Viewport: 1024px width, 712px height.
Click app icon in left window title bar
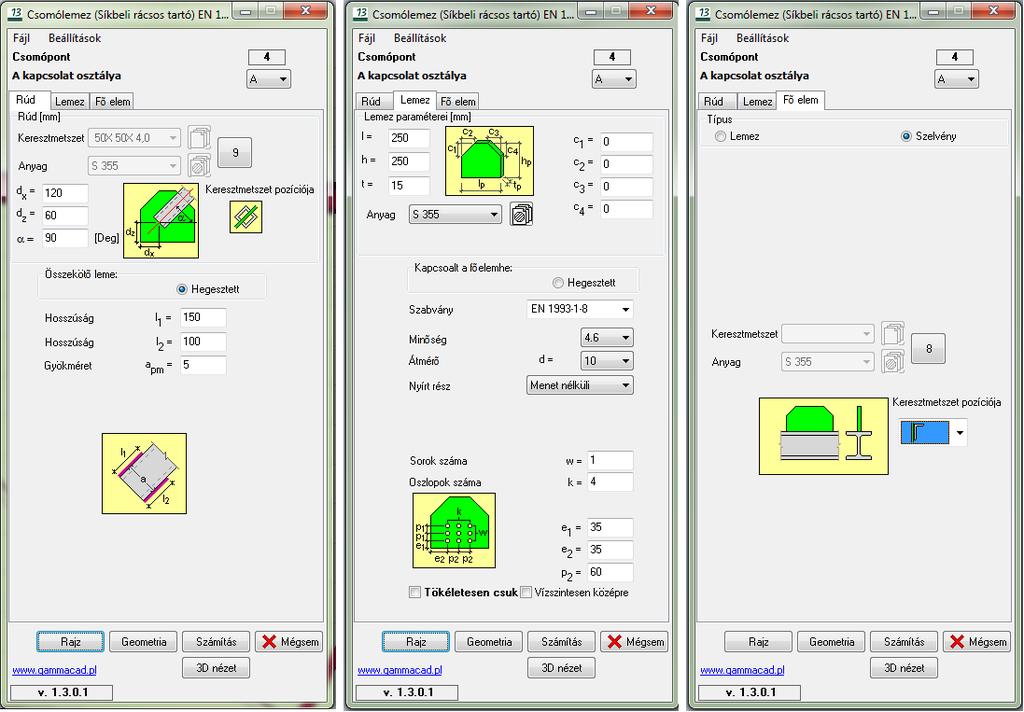(16, 13)
